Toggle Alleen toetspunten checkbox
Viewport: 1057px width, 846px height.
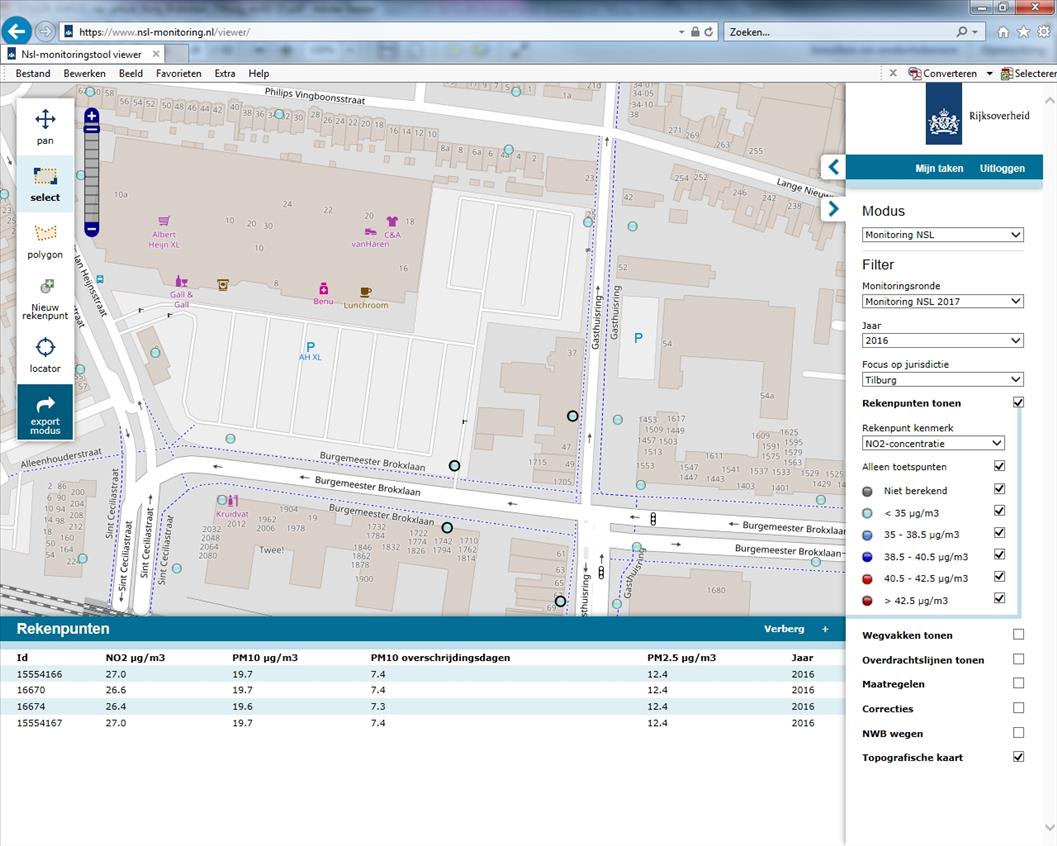pyautogui.click(x=999, y=466)
